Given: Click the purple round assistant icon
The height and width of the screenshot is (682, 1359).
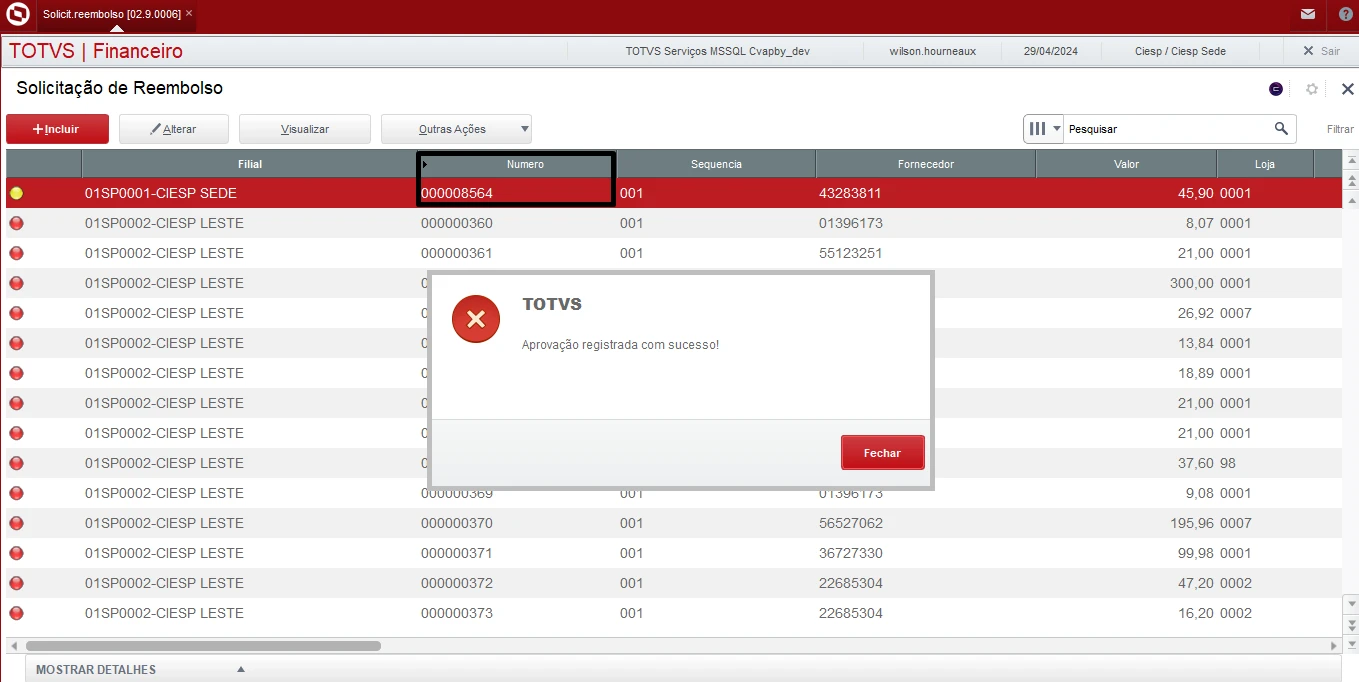Looking at the screenshot, I should point(1276,89).
